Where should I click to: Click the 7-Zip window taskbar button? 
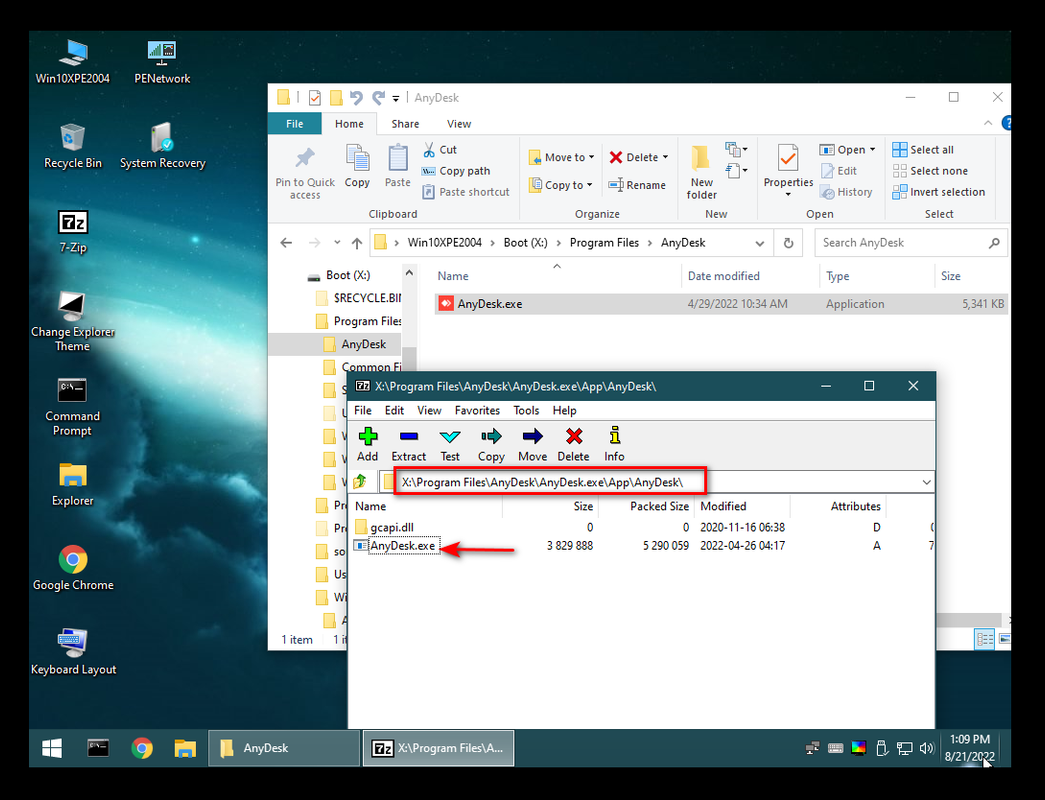coord(439,748)
